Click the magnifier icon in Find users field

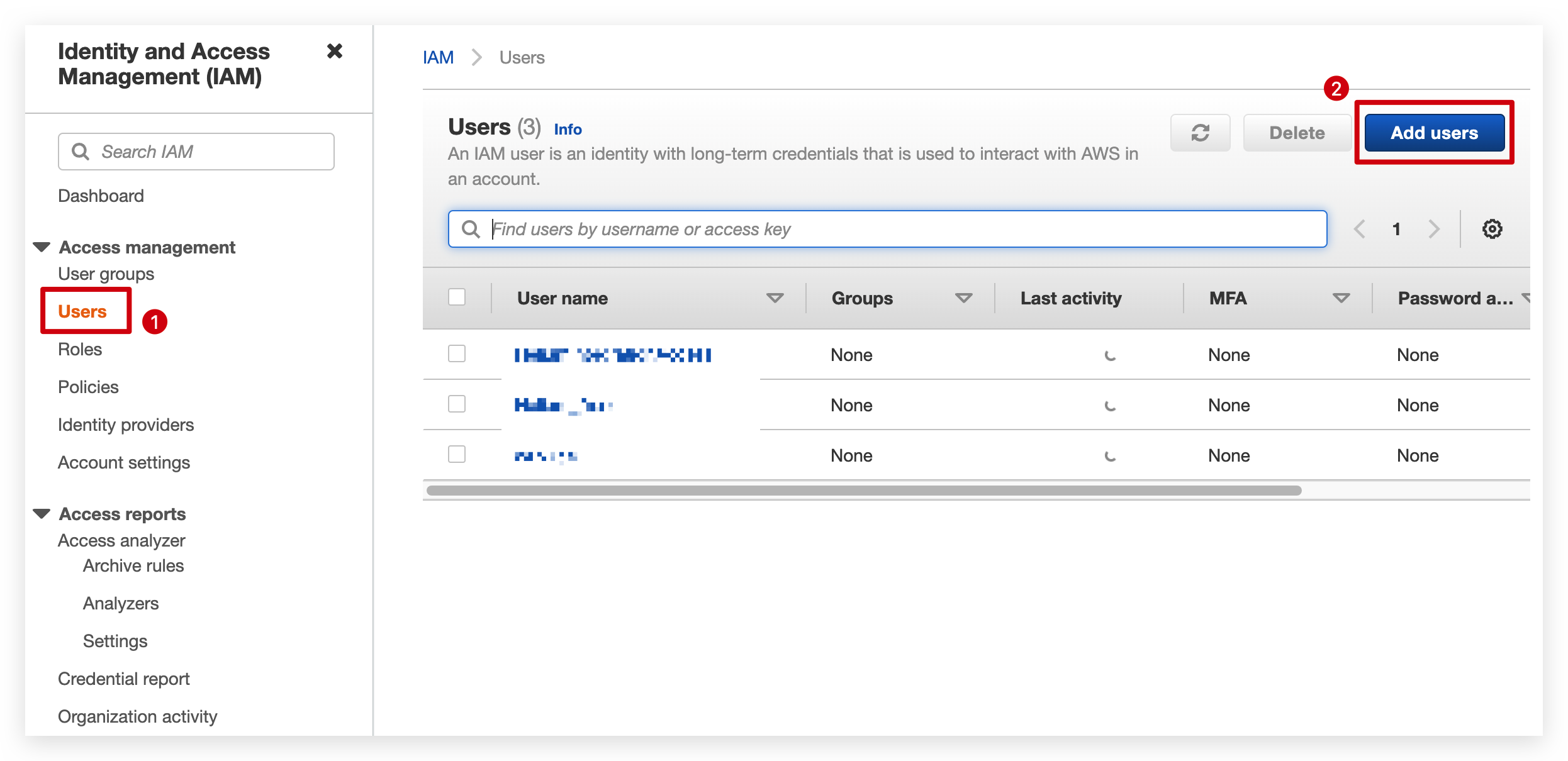(471, 229)
